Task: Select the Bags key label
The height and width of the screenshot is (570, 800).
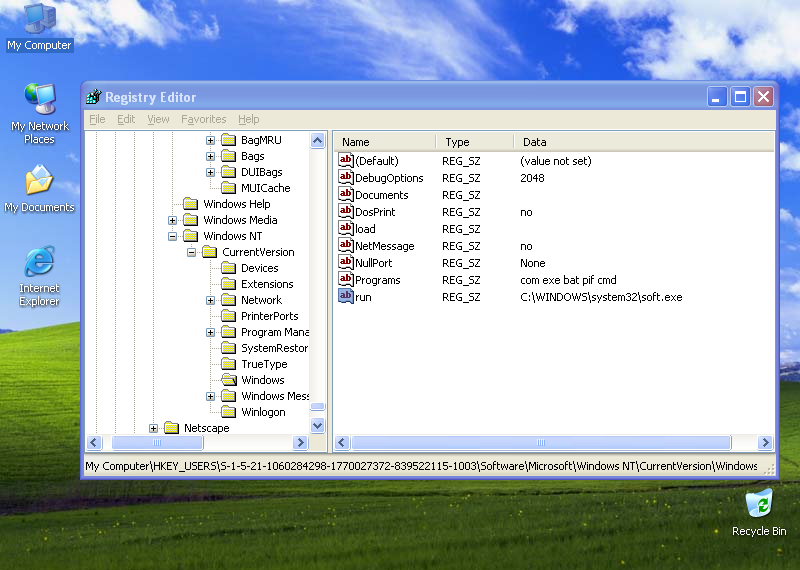Action: pos(253,156)
